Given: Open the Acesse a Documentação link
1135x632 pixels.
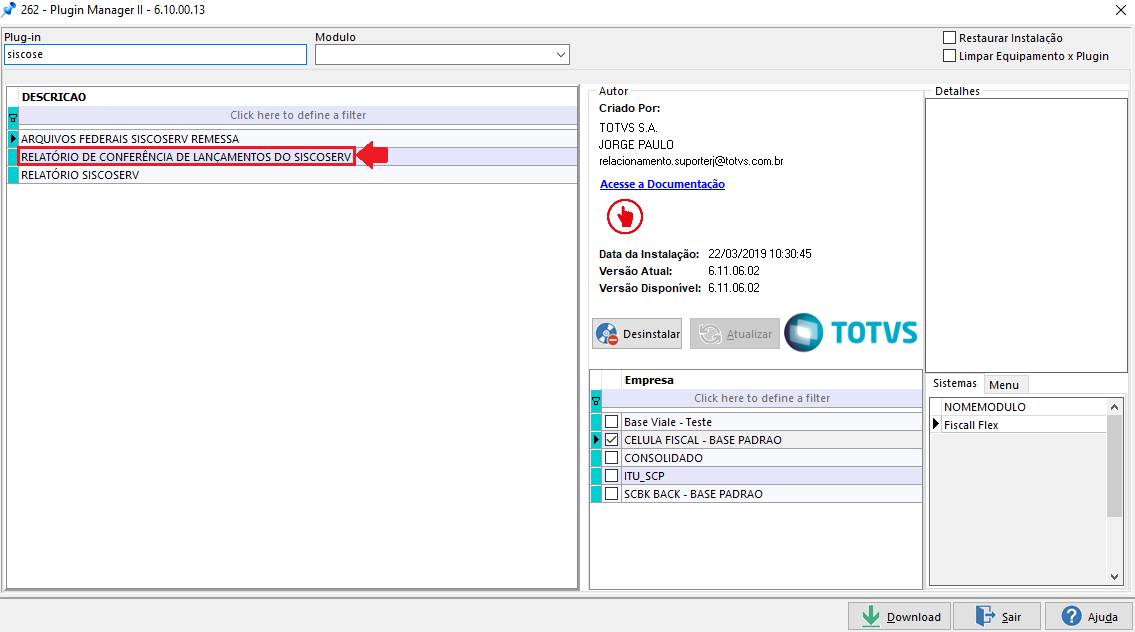Looking at the screenshot, I should [x=662, y=184].
